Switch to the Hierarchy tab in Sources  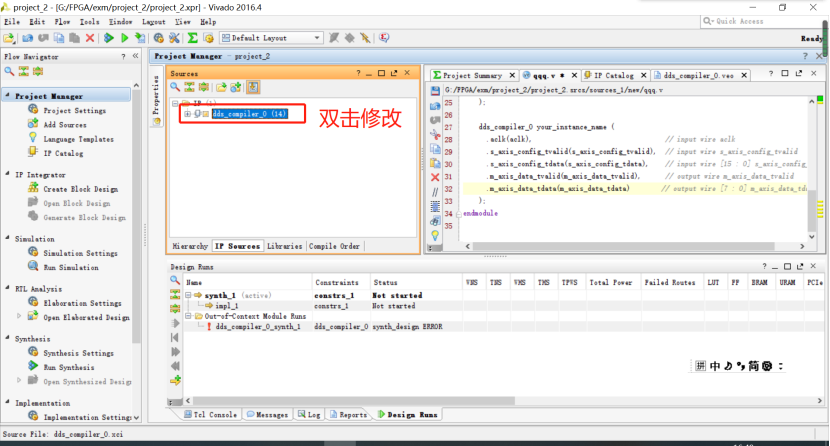click(190, 246)
